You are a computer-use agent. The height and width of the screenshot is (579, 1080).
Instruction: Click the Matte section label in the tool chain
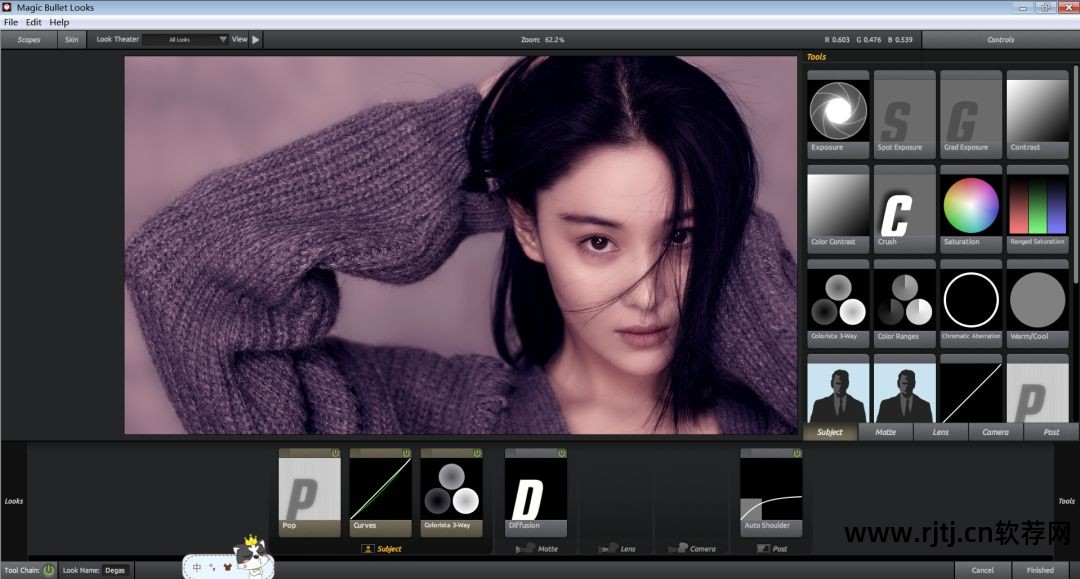(537, 549)
